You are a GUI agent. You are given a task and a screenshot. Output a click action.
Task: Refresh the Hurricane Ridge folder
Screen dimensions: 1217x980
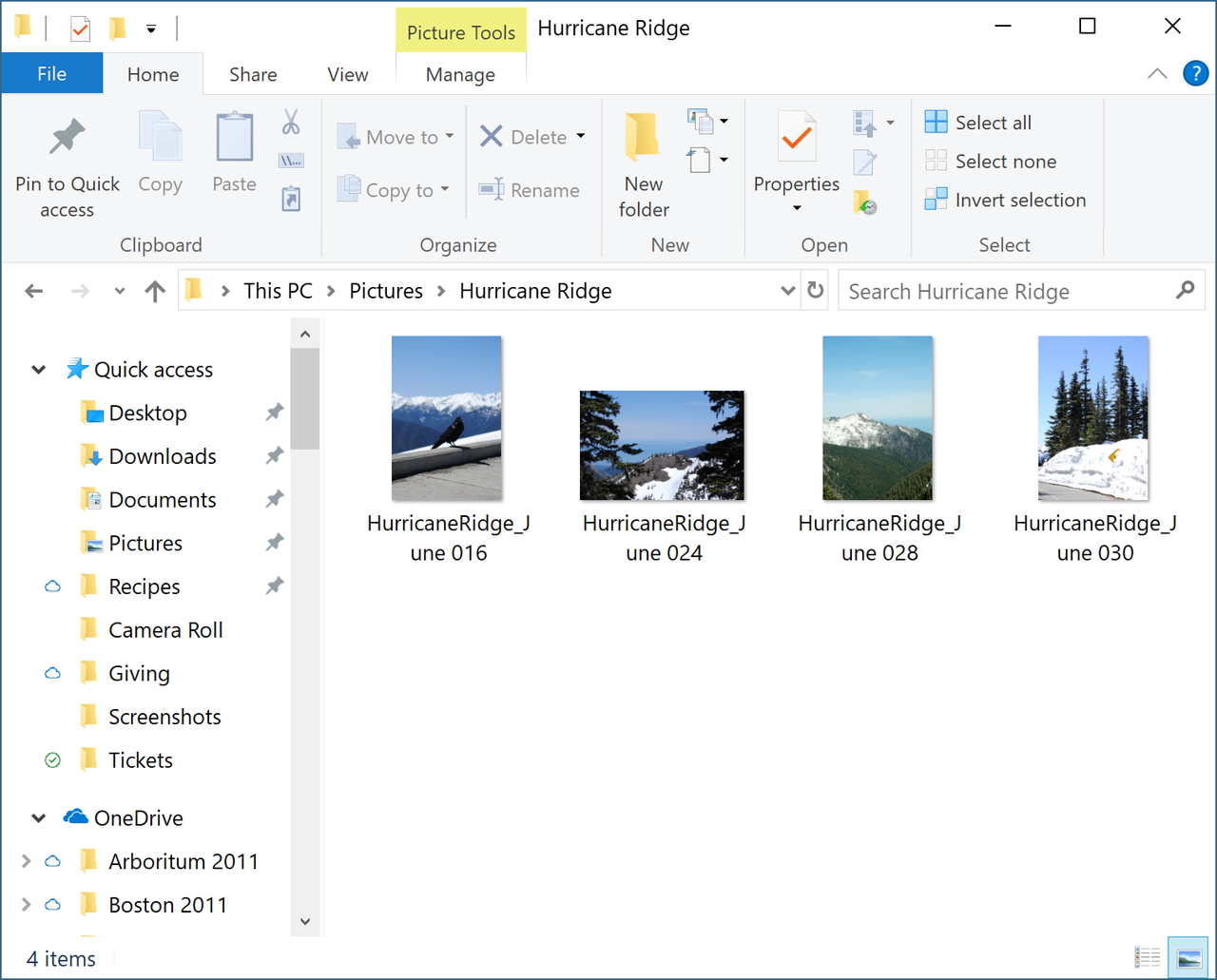(815, 291)
